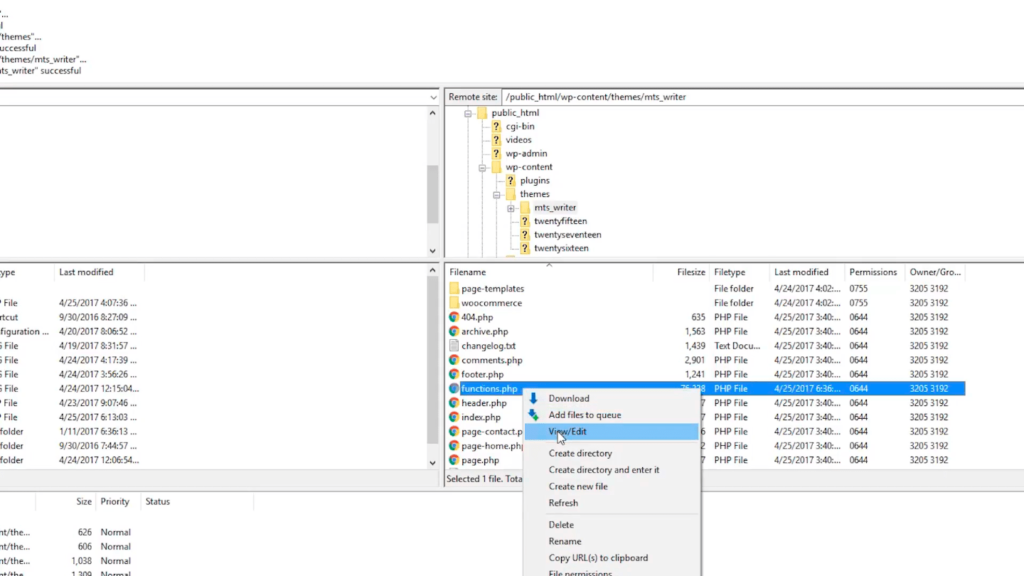This screenshot has height=576, width=1024.
Task: Select the wp-admin folder in remote tree
Action: click(x=524, y=154)
